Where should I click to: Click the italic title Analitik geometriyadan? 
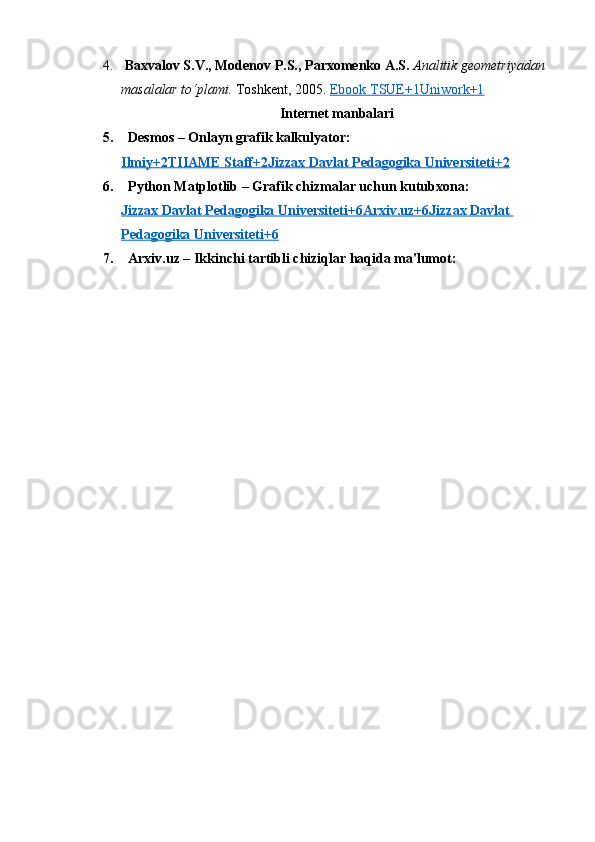coord(478,66)
